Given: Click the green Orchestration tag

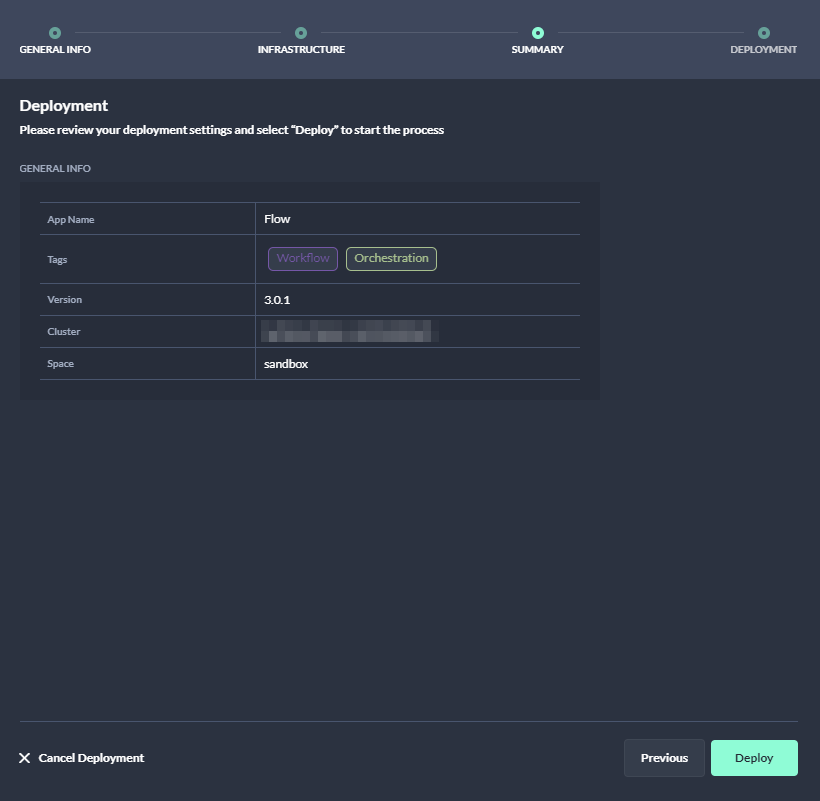Looking at the screenshot, I should point(391,259).
